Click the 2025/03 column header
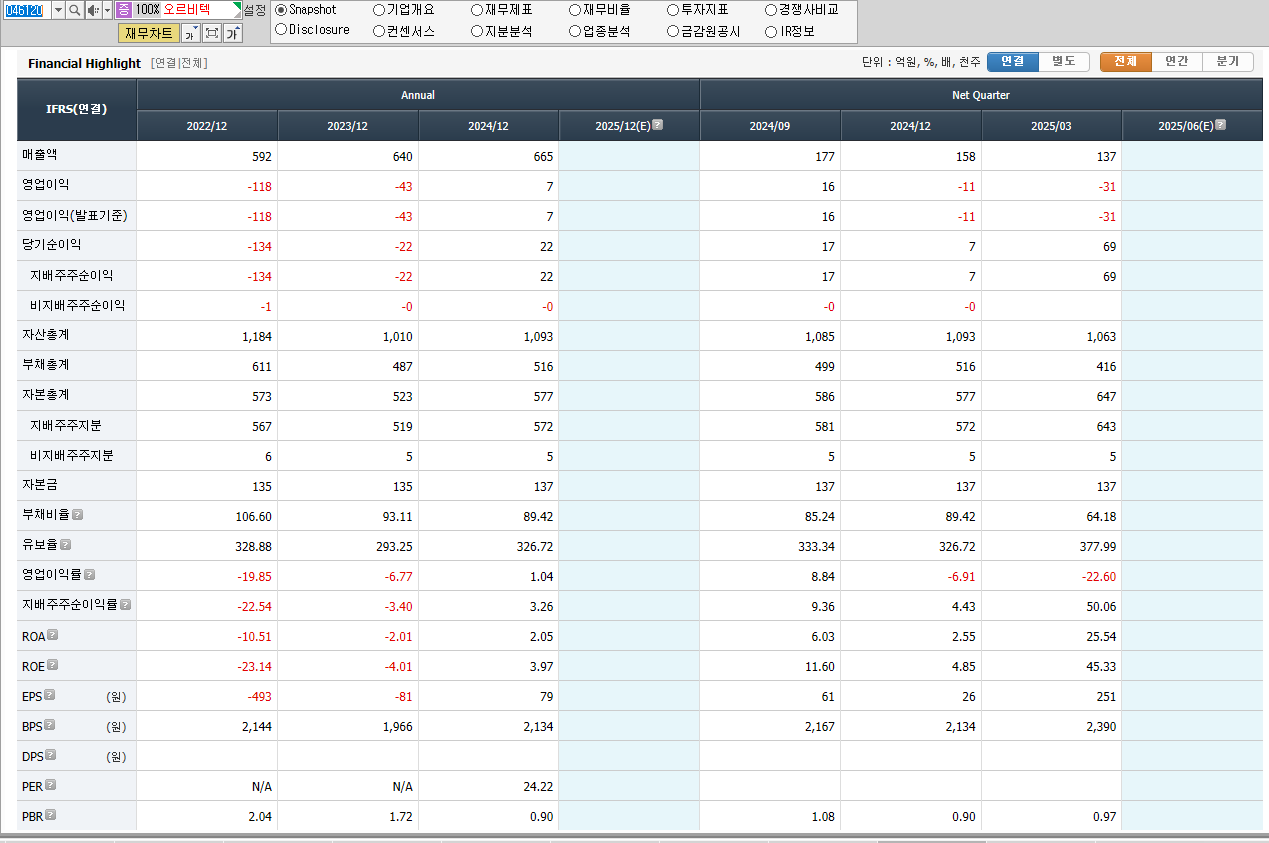The width and height of the screenshot is (1269, 843). 1051,126
